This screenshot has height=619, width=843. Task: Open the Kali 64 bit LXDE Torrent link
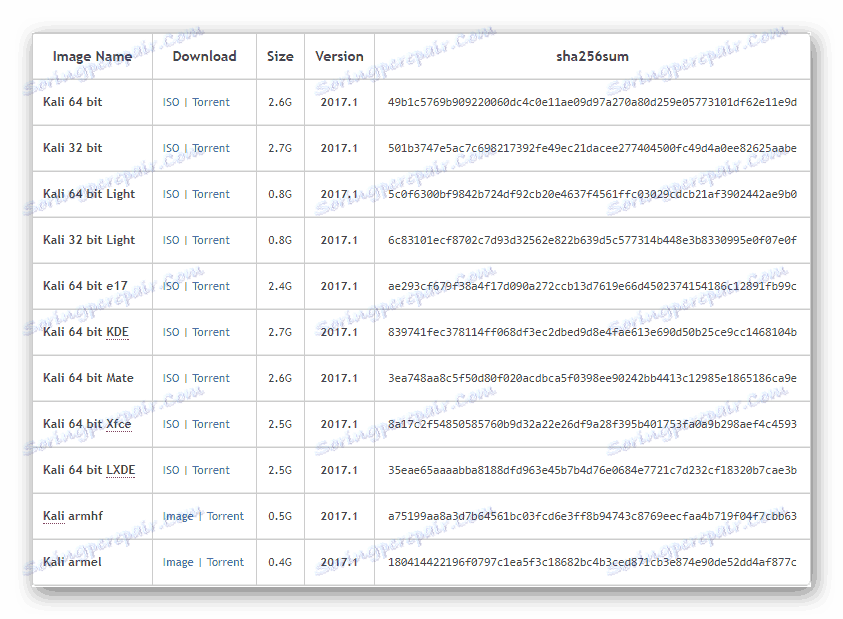(x=211, y=470)
